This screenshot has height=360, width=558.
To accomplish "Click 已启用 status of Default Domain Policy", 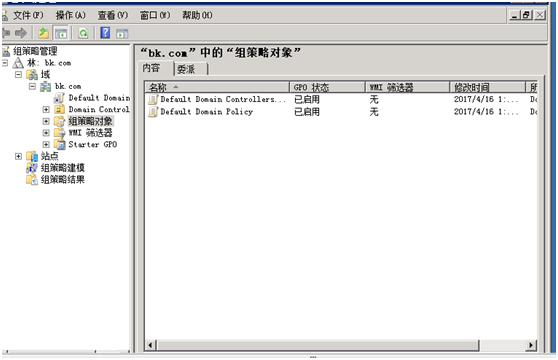I will pyautogui.click(x=307, y=112).
